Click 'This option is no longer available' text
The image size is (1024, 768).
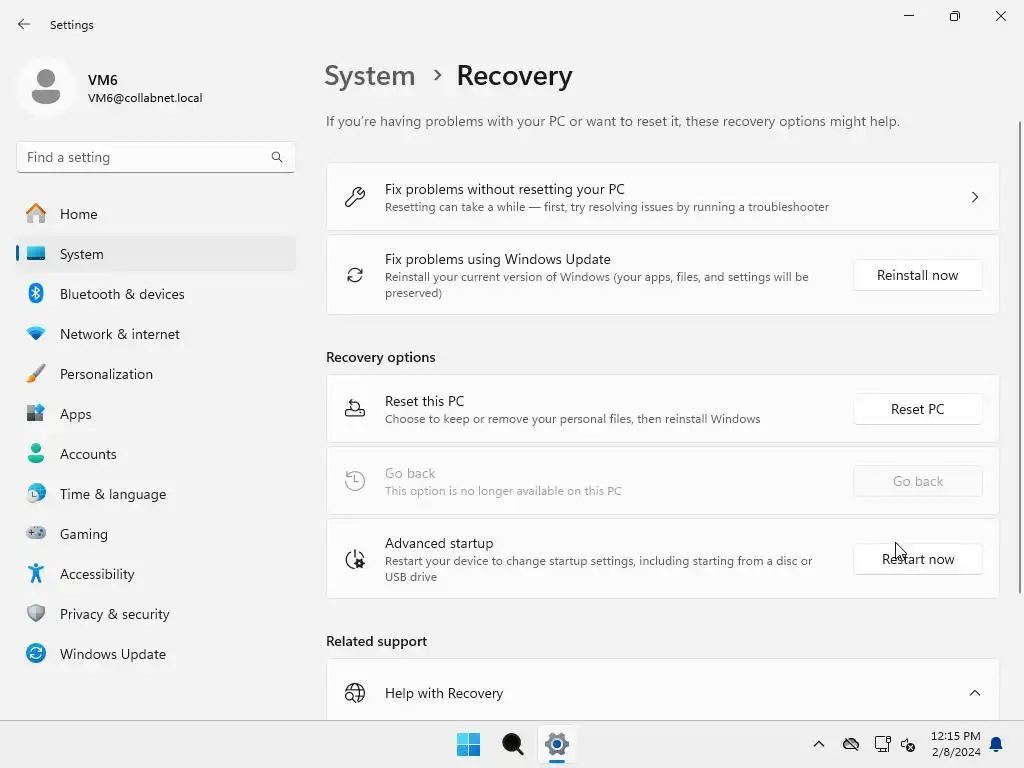[x=503, y=490]
